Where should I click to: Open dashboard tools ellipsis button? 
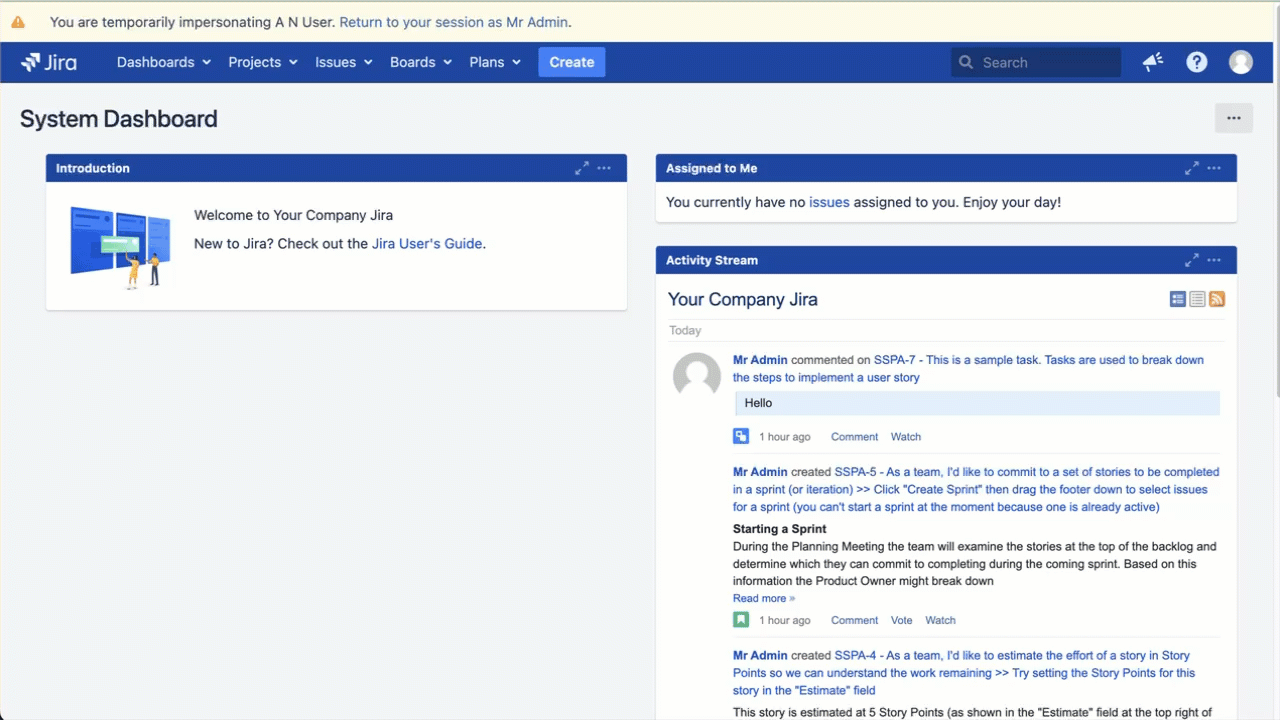[x=1234, y=118]
